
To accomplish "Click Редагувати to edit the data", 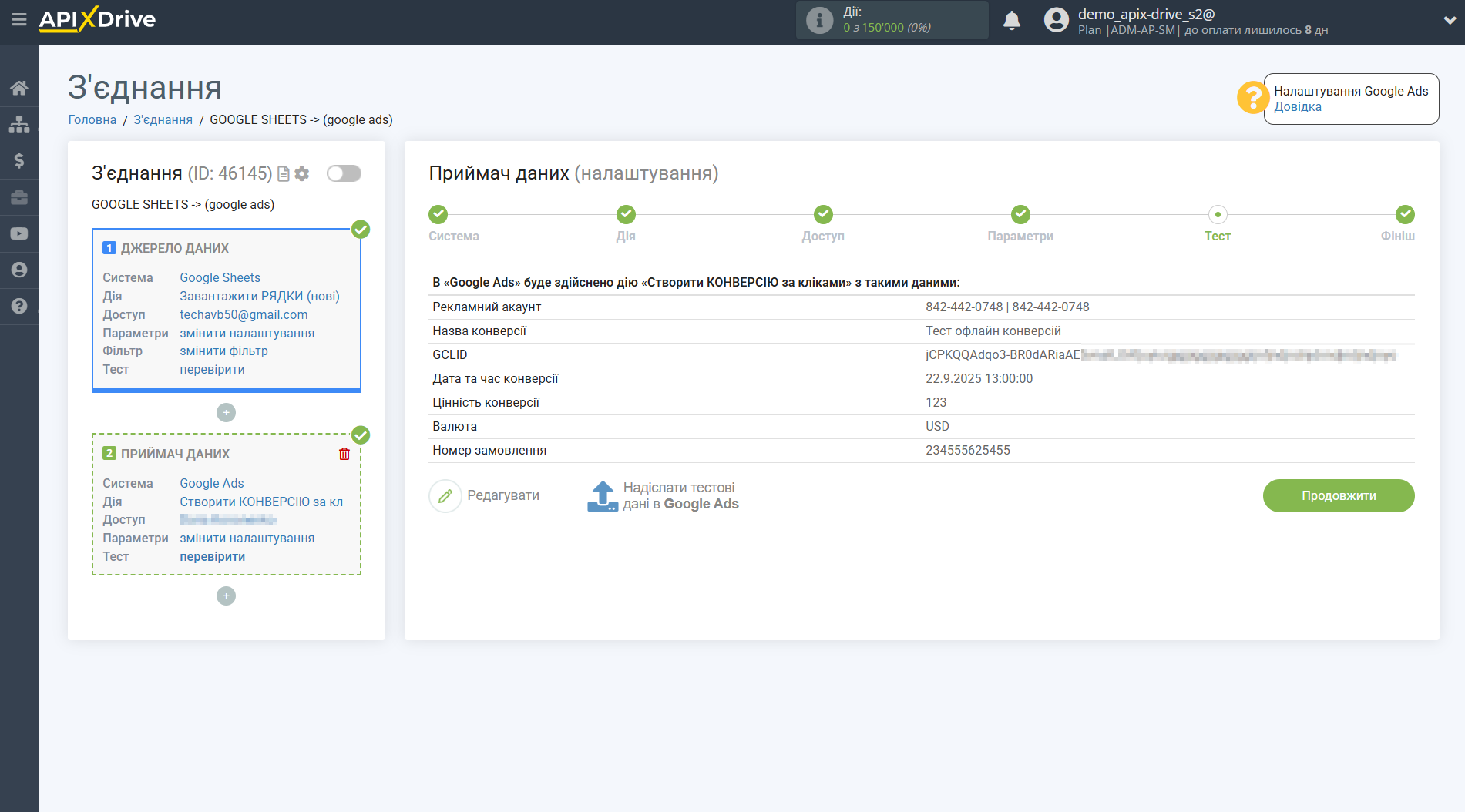I will click(x=485, y=496).
